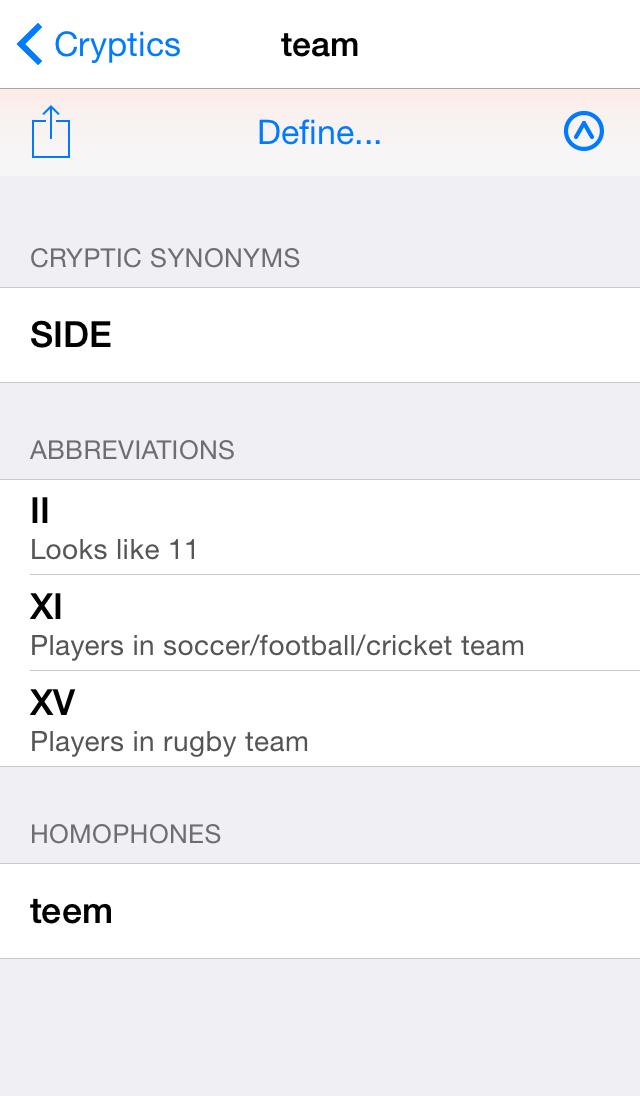Image resolution: width=640 pixels, height=1096 pixels.
Task: Return to Cryptics list
Action: 97,44
